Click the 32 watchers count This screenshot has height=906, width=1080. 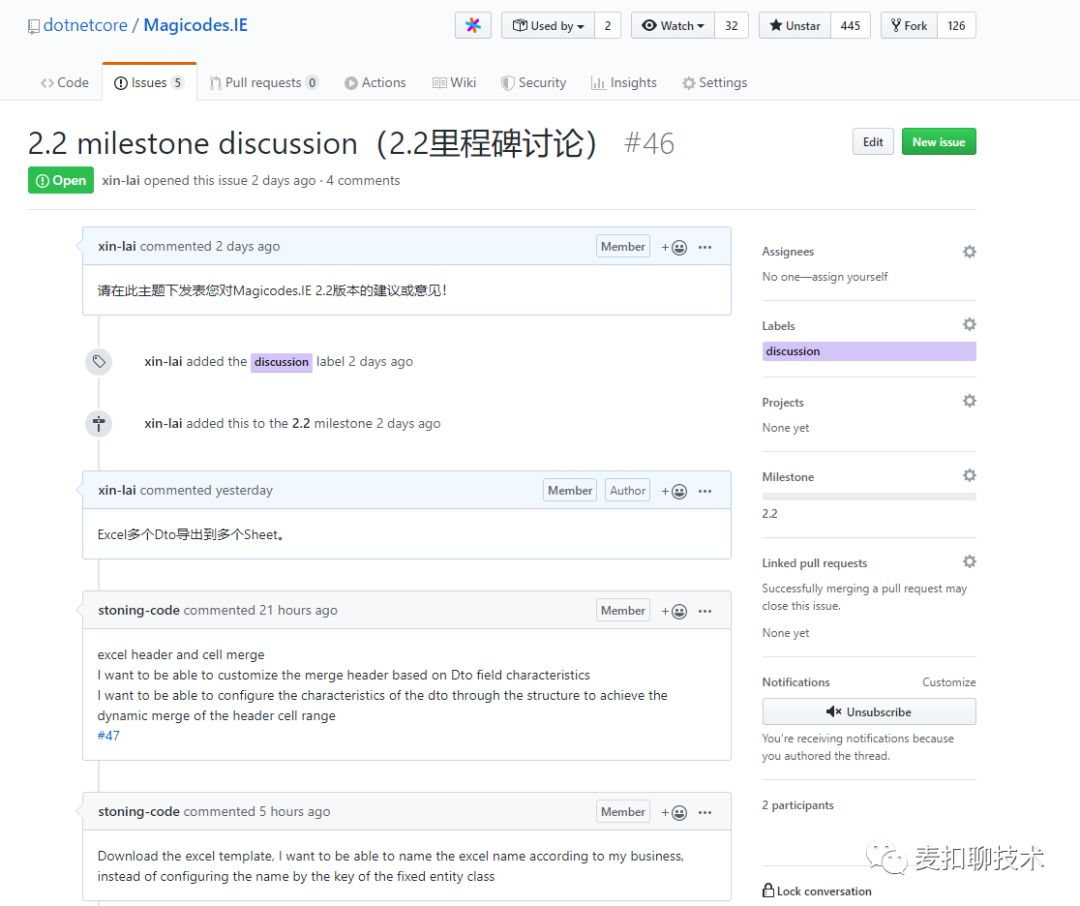tap(731, 25)
